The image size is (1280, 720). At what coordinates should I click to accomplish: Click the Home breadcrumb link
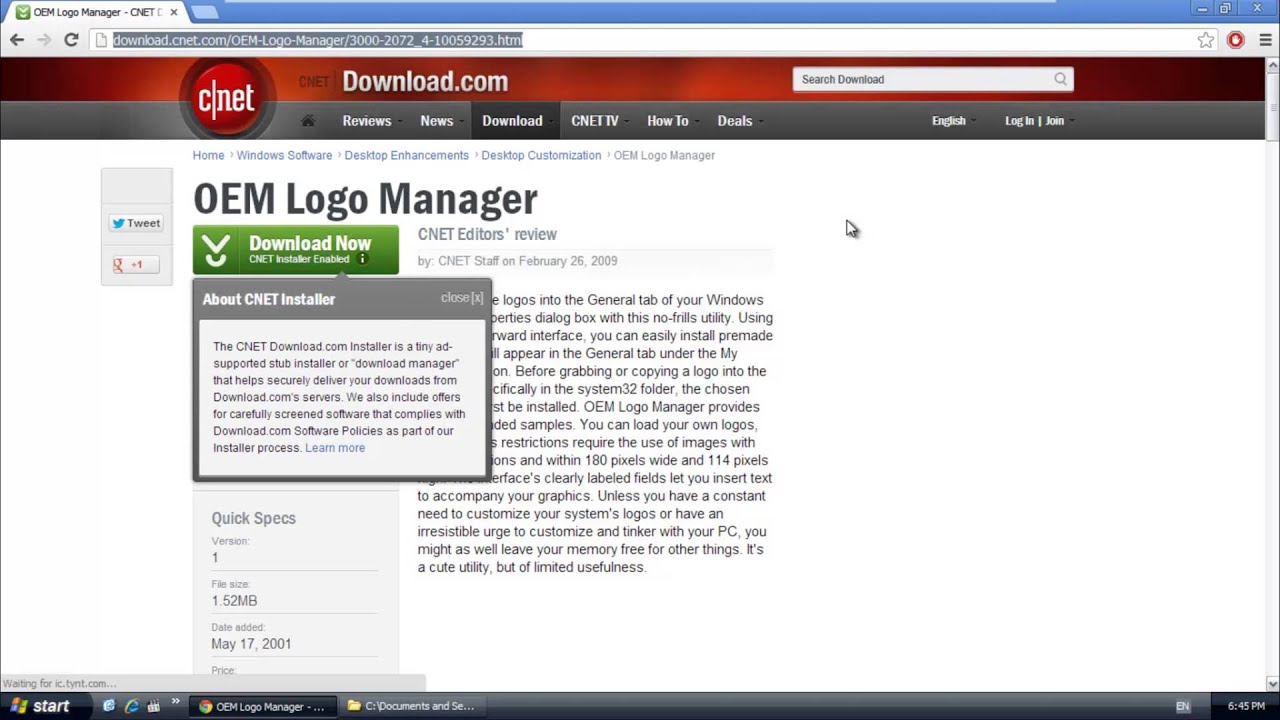(208, 155)
